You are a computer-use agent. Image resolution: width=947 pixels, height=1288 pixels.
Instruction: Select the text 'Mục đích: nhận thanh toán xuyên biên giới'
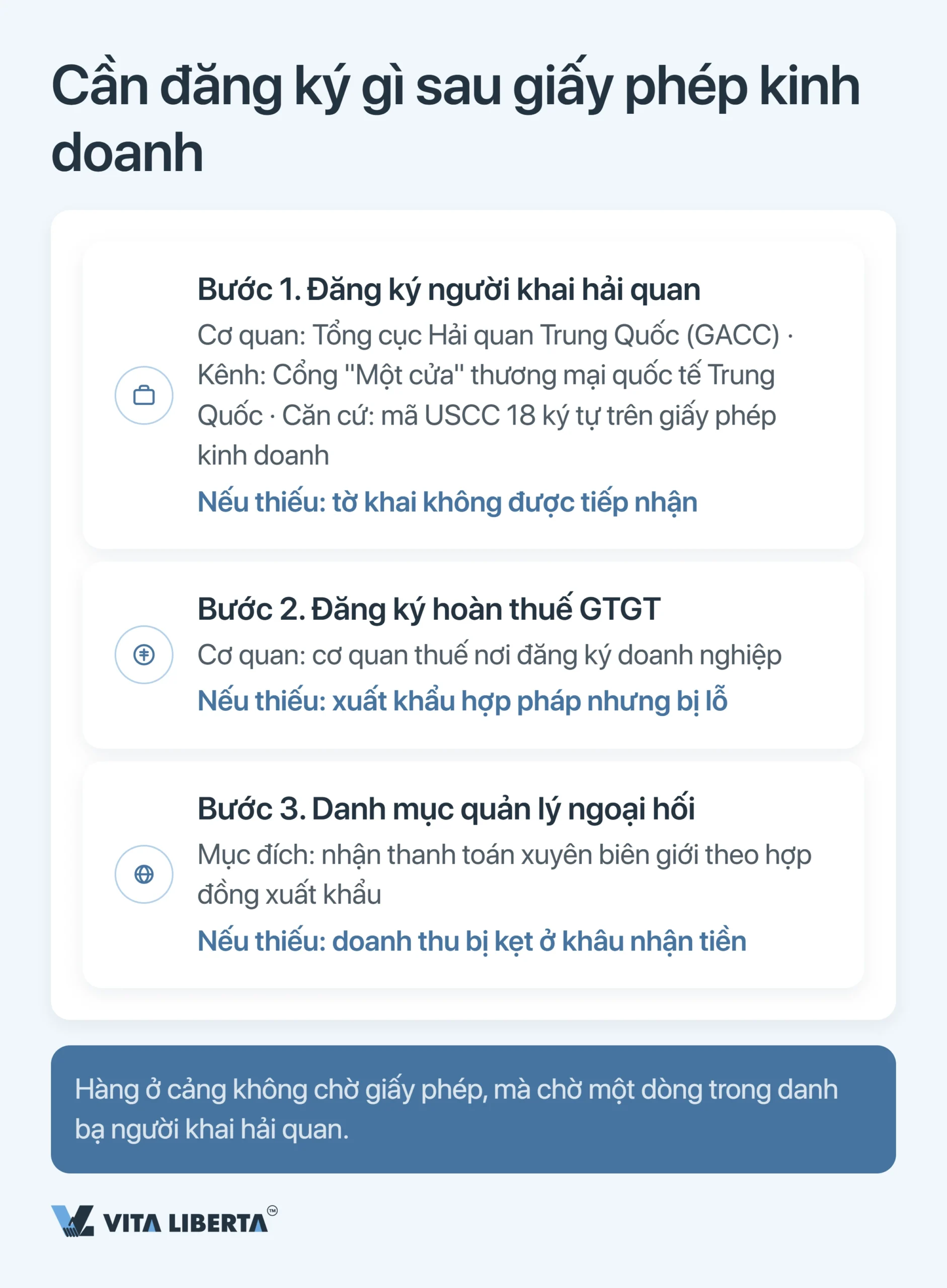(448, 855)
